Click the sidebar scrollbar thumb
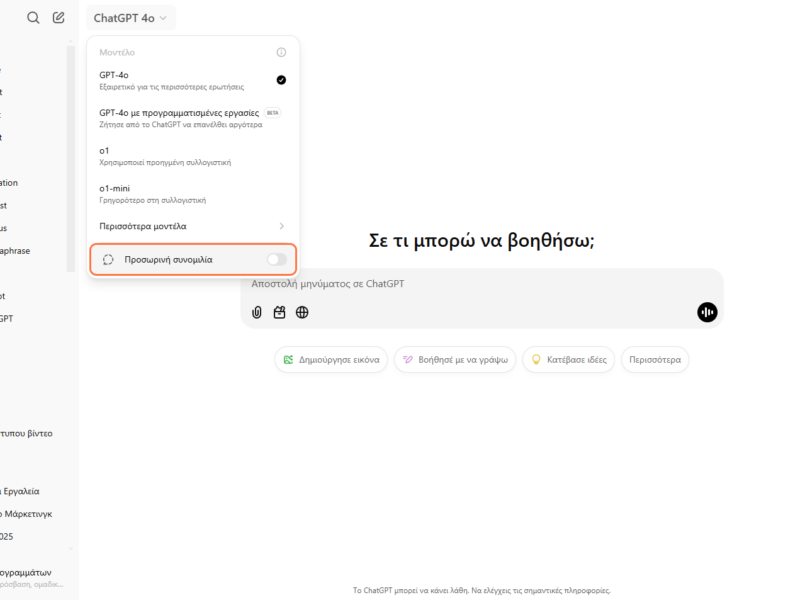 point(71,158)
